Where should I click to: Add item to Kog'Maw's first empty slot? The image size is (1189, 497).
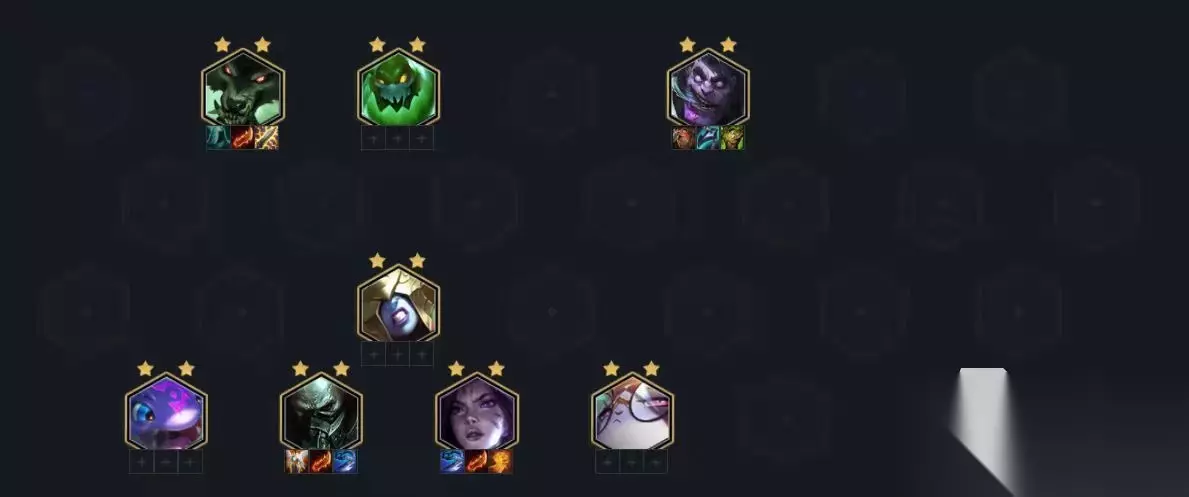tap(142, 461)
